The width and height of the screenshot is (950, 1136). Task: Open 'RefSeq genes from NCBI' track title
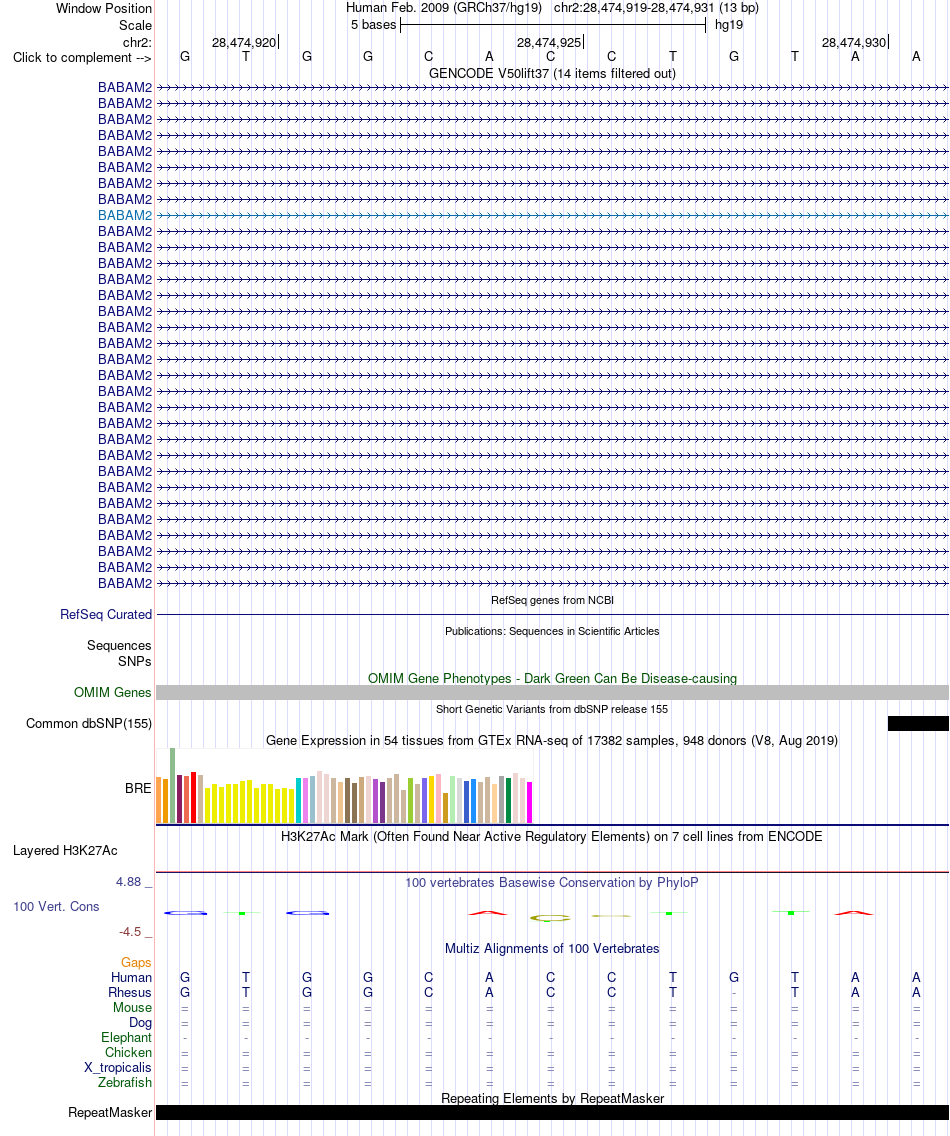point(552,600)
